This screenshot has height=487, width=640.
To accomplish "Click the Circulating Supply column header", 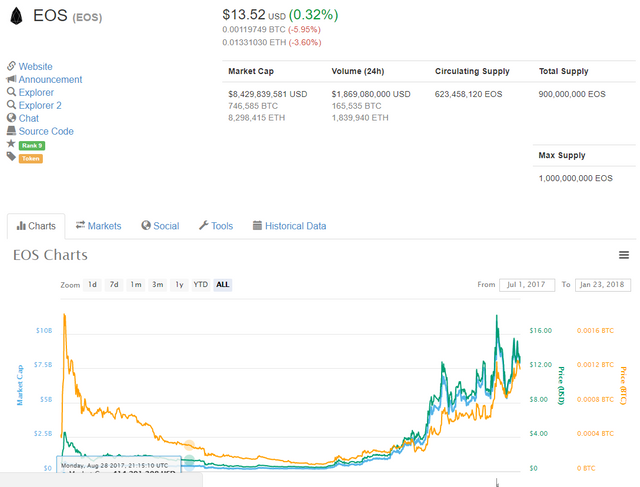I will tap(472, 71).
